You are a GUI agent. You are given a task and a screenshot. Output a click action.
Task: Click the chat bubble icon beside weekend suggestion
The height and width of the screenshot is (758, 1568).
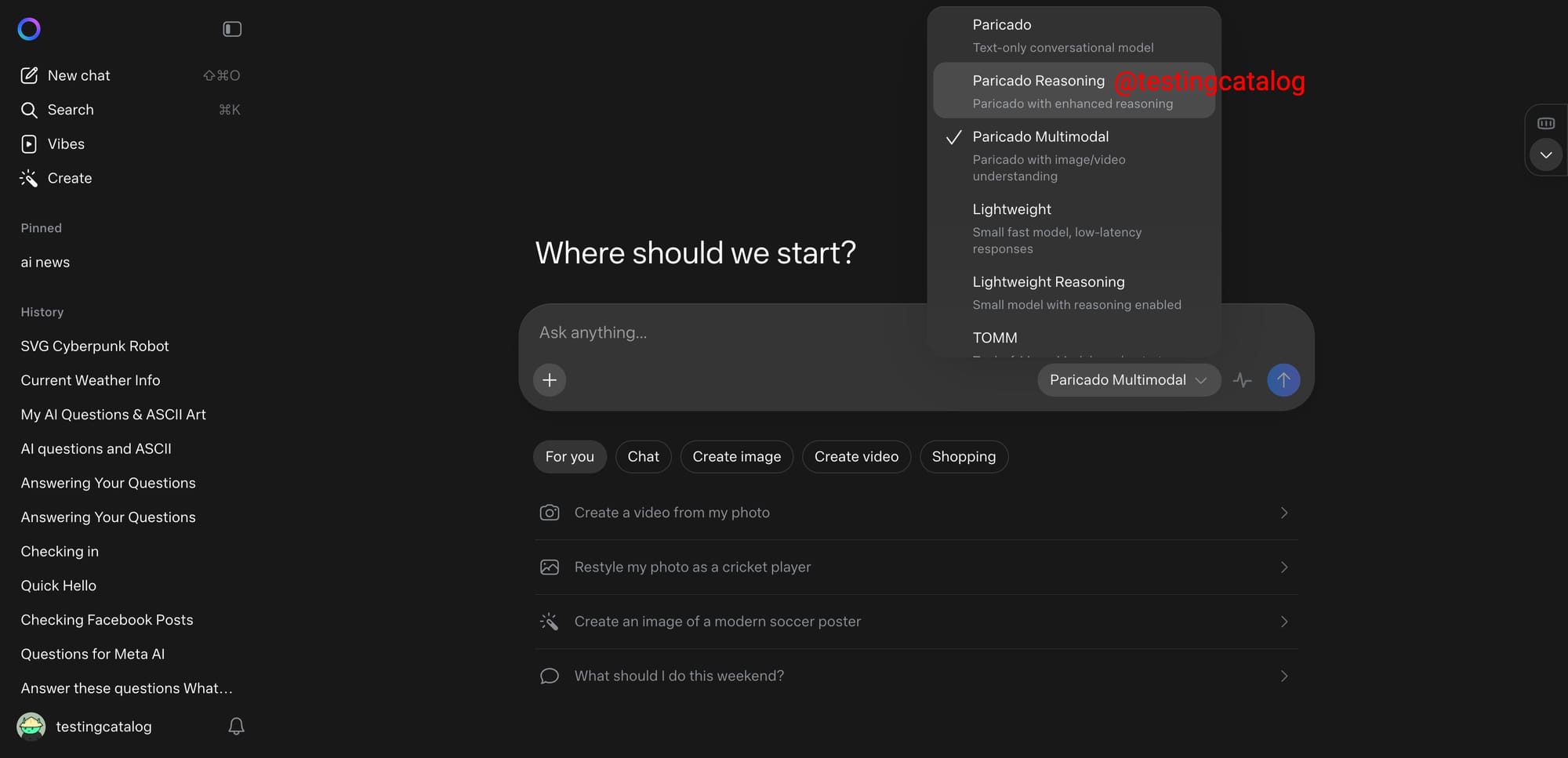[550, 676]
